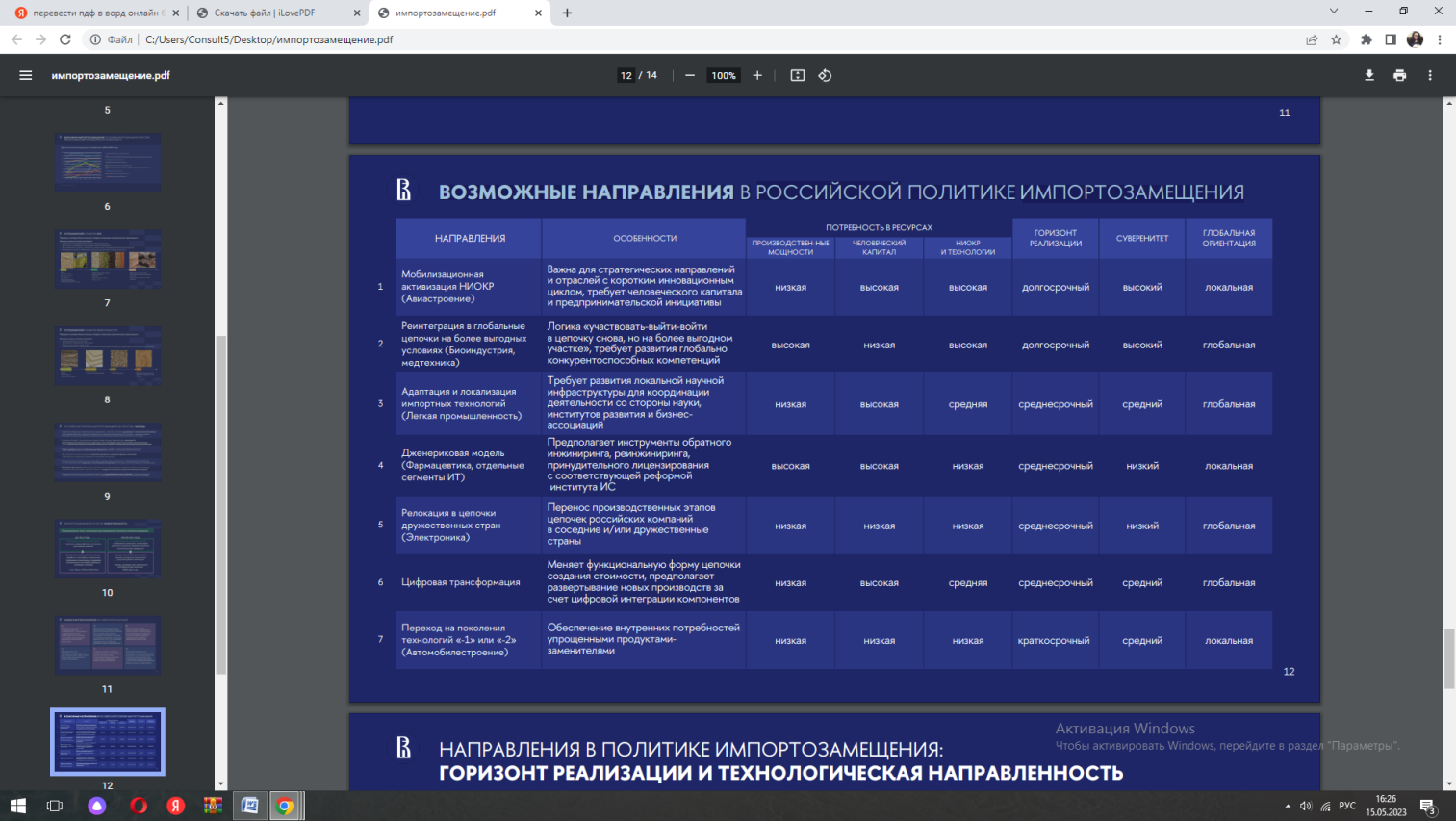Reload the current page
The image size is (1456, 821).
[65, 39]
